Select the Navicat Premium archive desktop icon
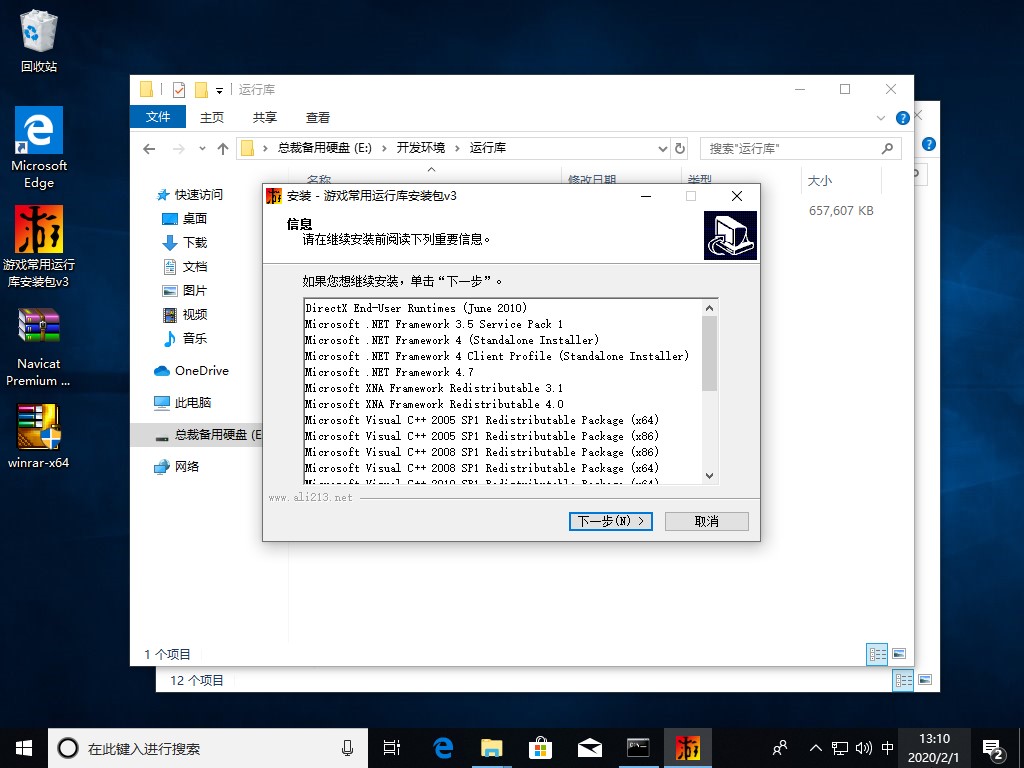 tap(39, 346)
